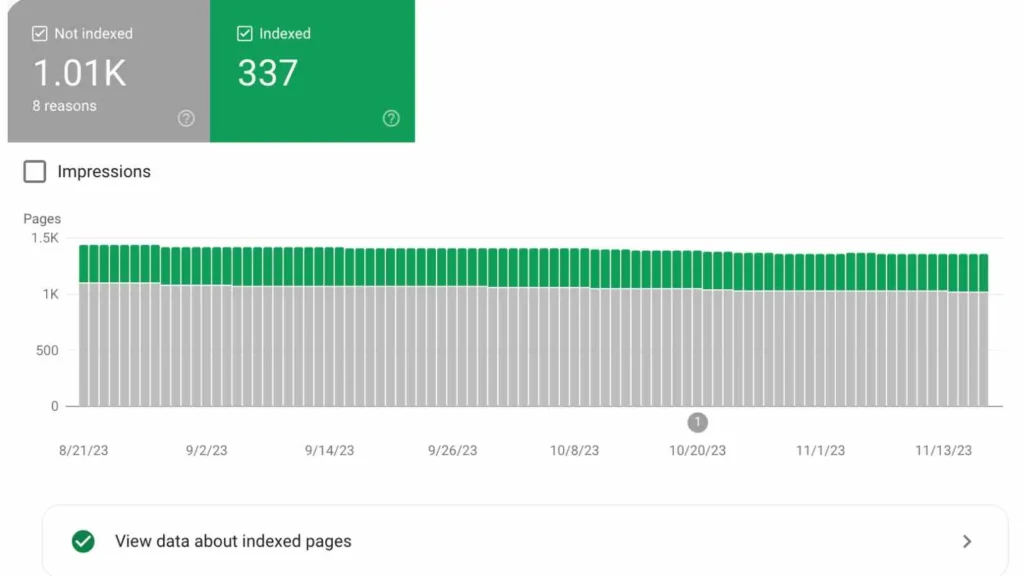Click the help icon on Indexed card
This screenshot has width=1024, height=576.
pyautogui.click(x=391, y=118)
